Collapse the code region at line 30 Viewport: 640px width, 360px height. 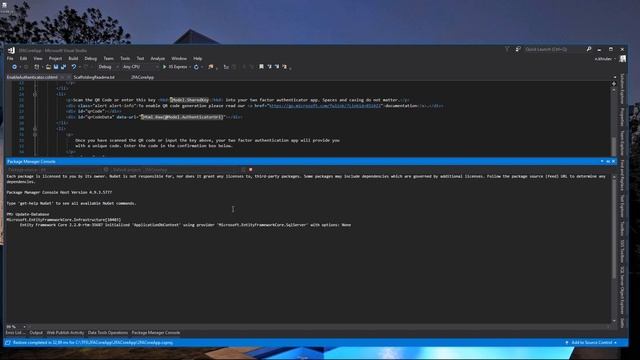click(x=35, y=129)
